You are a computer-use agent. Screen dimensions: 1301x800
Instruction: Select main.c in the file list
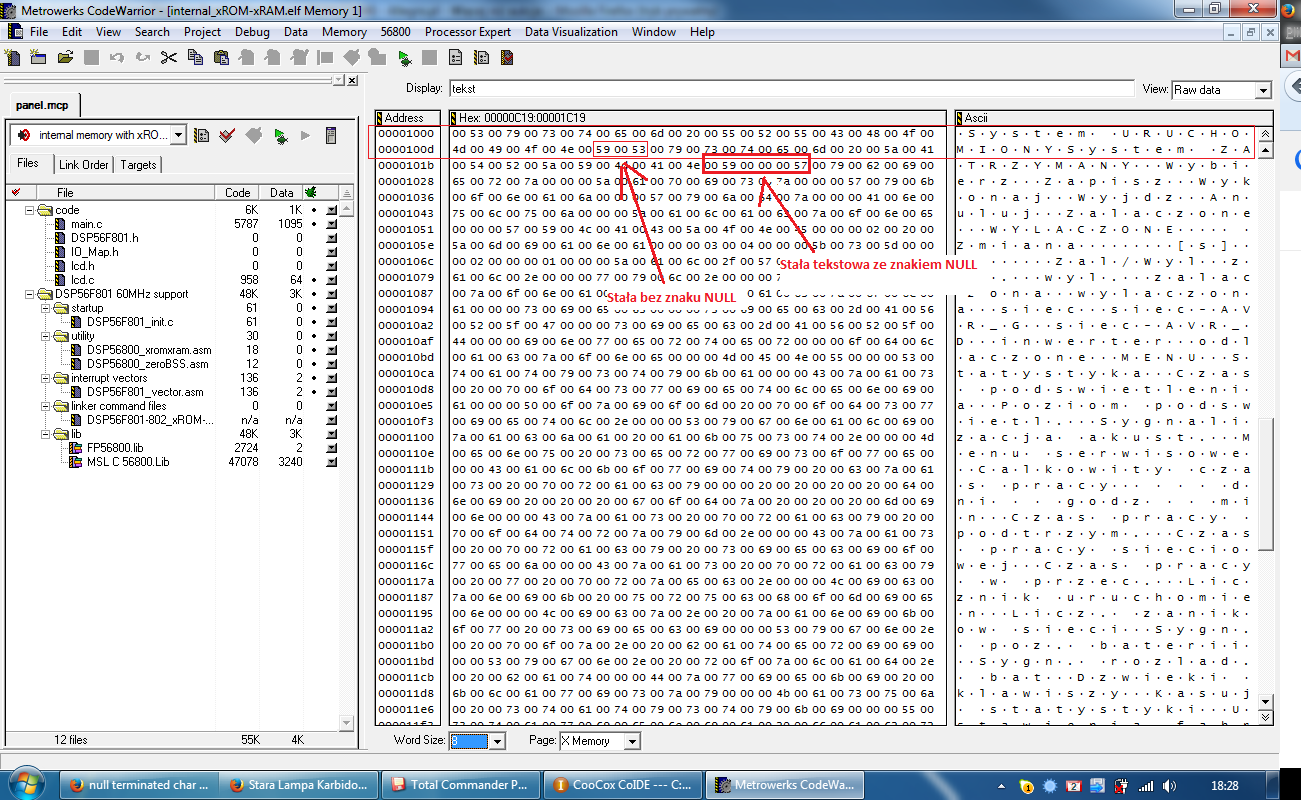pos(87,224)
